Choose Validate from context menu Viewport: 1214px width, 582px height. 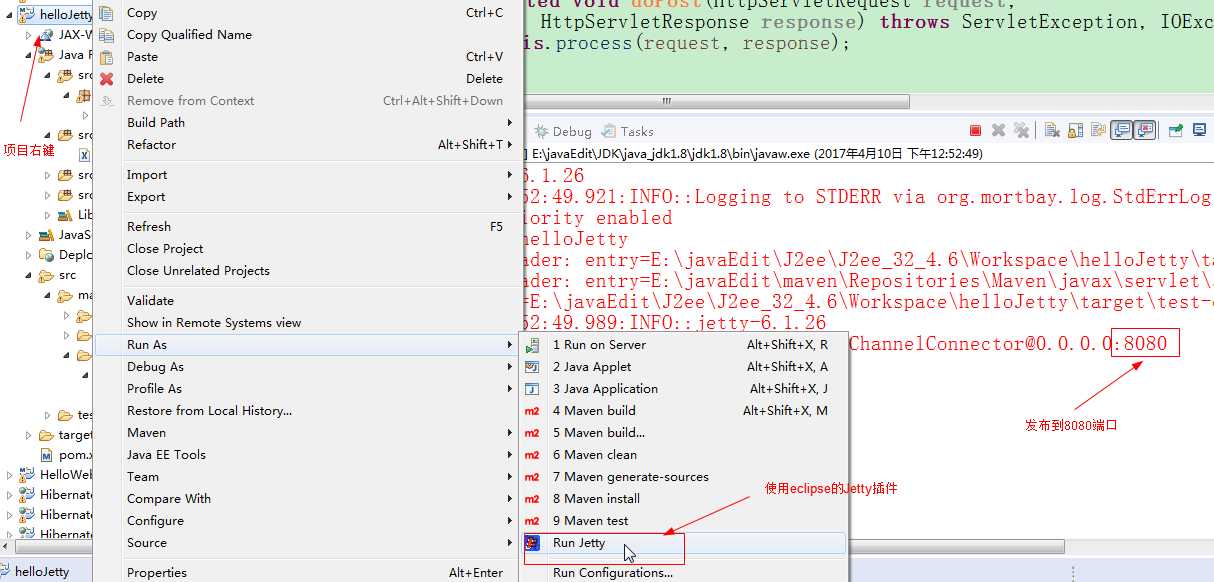pyautogui.click(x=307, y=301)
